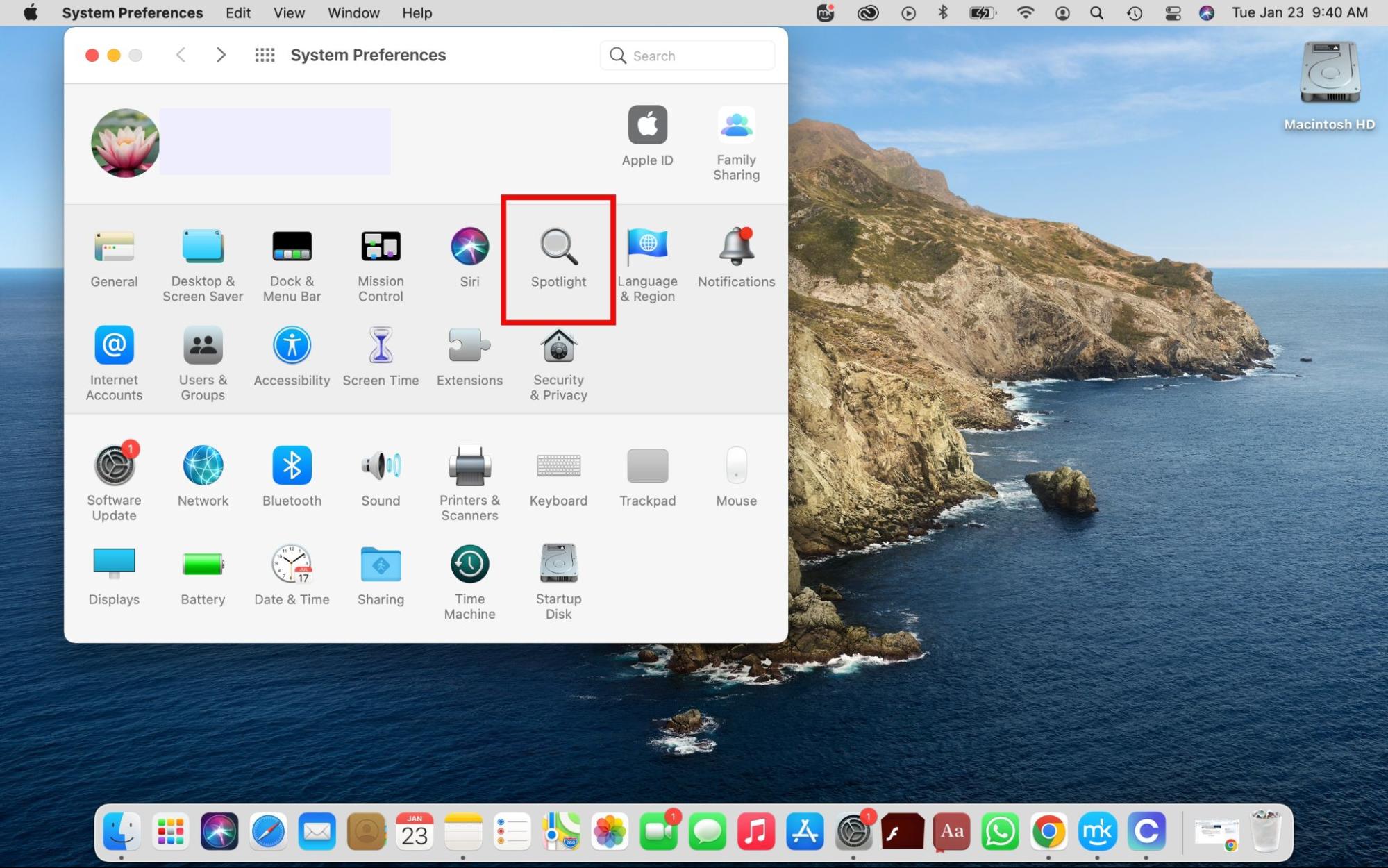Open Security & Privacy settings
Screen dimensions: 1388x868
coord(558,358)
